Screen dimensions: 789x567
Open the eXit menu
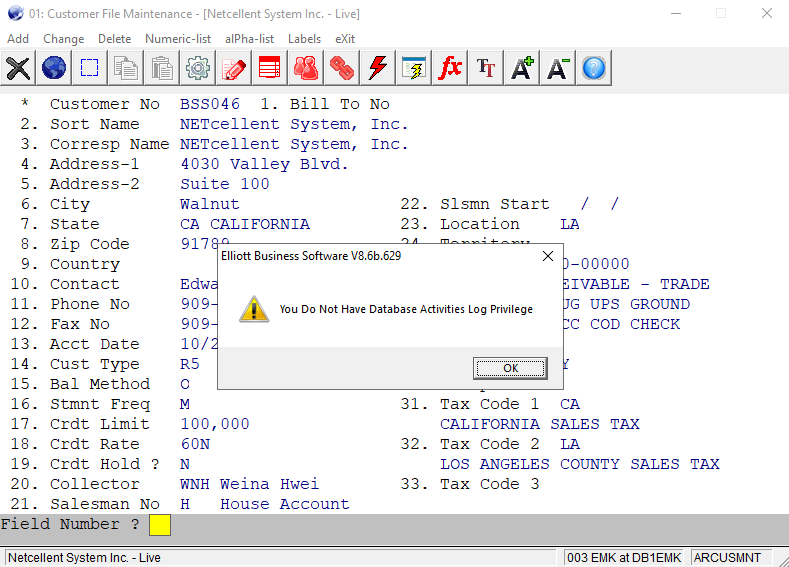(345, 39)
